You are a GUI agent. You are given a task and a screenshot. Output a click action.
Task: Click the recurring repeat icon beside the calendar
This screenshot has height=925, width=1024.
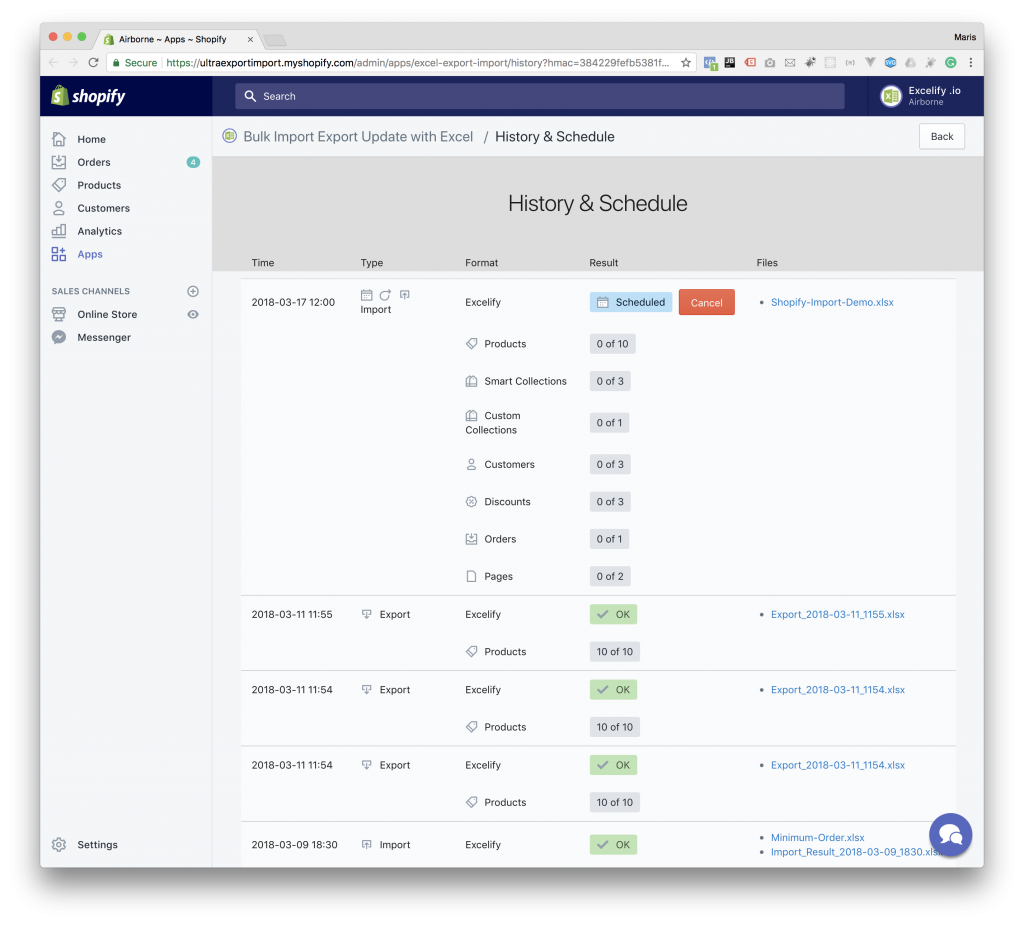pyautogui.click(x=385, y=294)
